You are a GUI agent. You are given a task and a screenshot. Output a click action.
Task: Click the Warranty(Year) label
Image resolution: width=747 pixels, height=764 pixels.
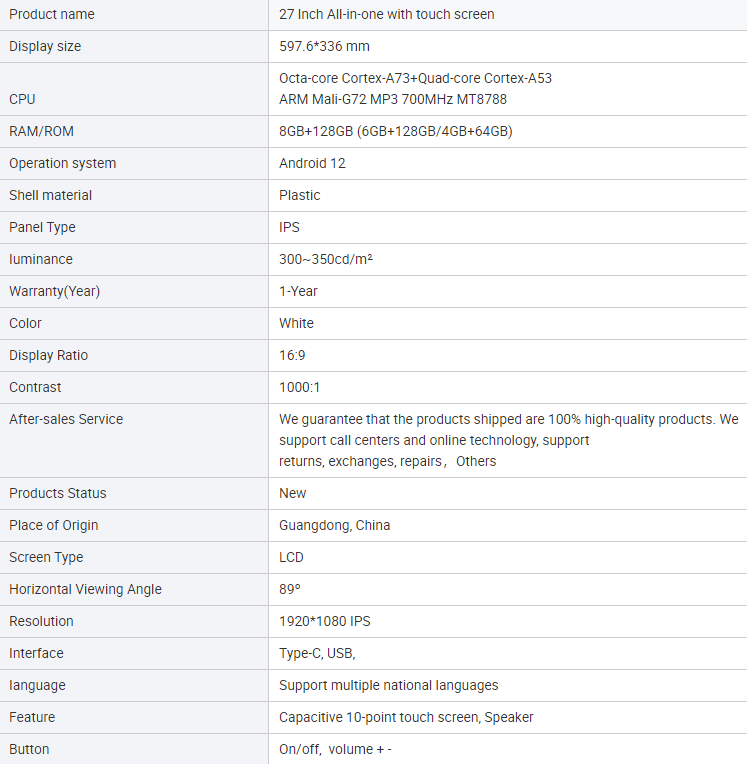click(x=55, y=291)
